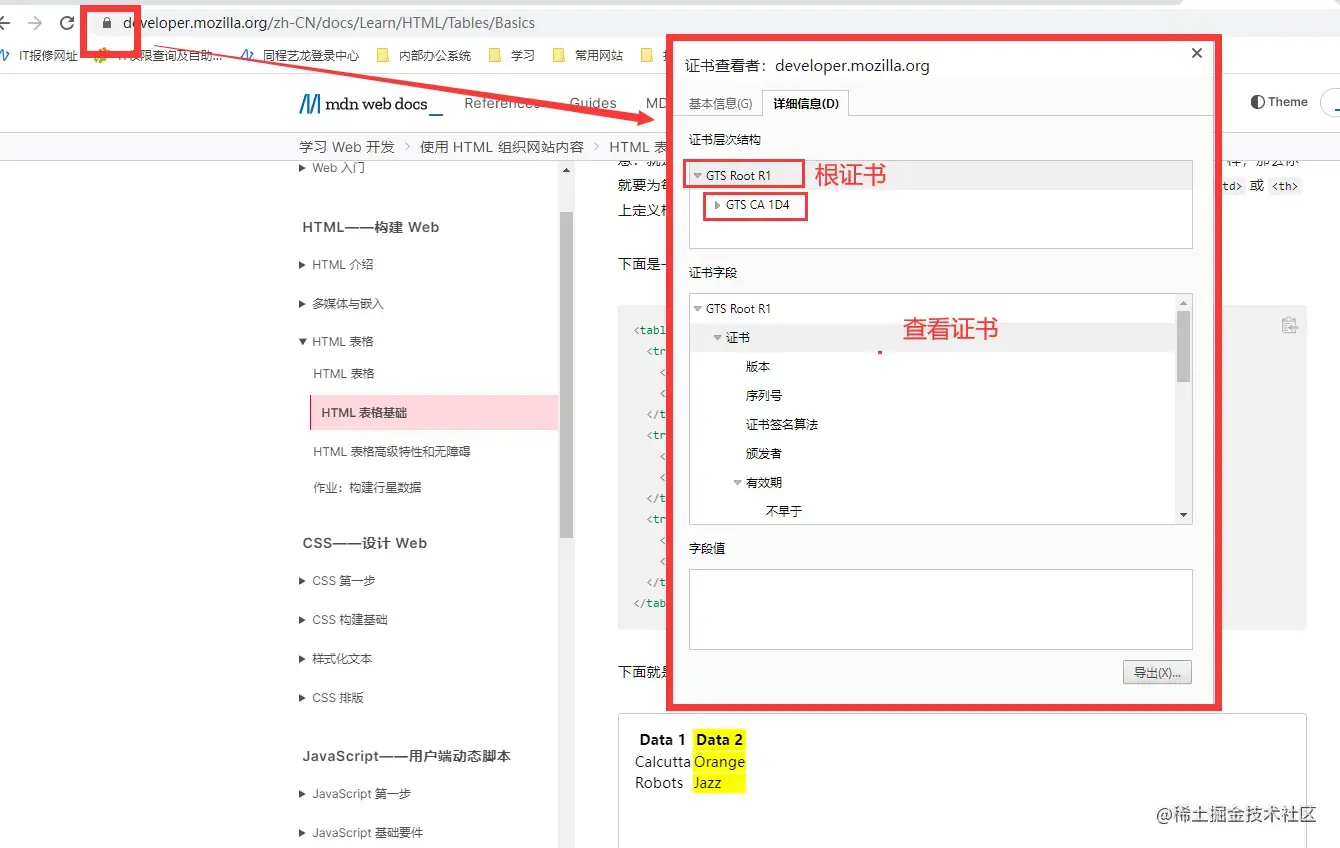1340x848 pixels.
Task: Go to 学习 Web 开发 breadcrumb
Action: click(347, 147)
